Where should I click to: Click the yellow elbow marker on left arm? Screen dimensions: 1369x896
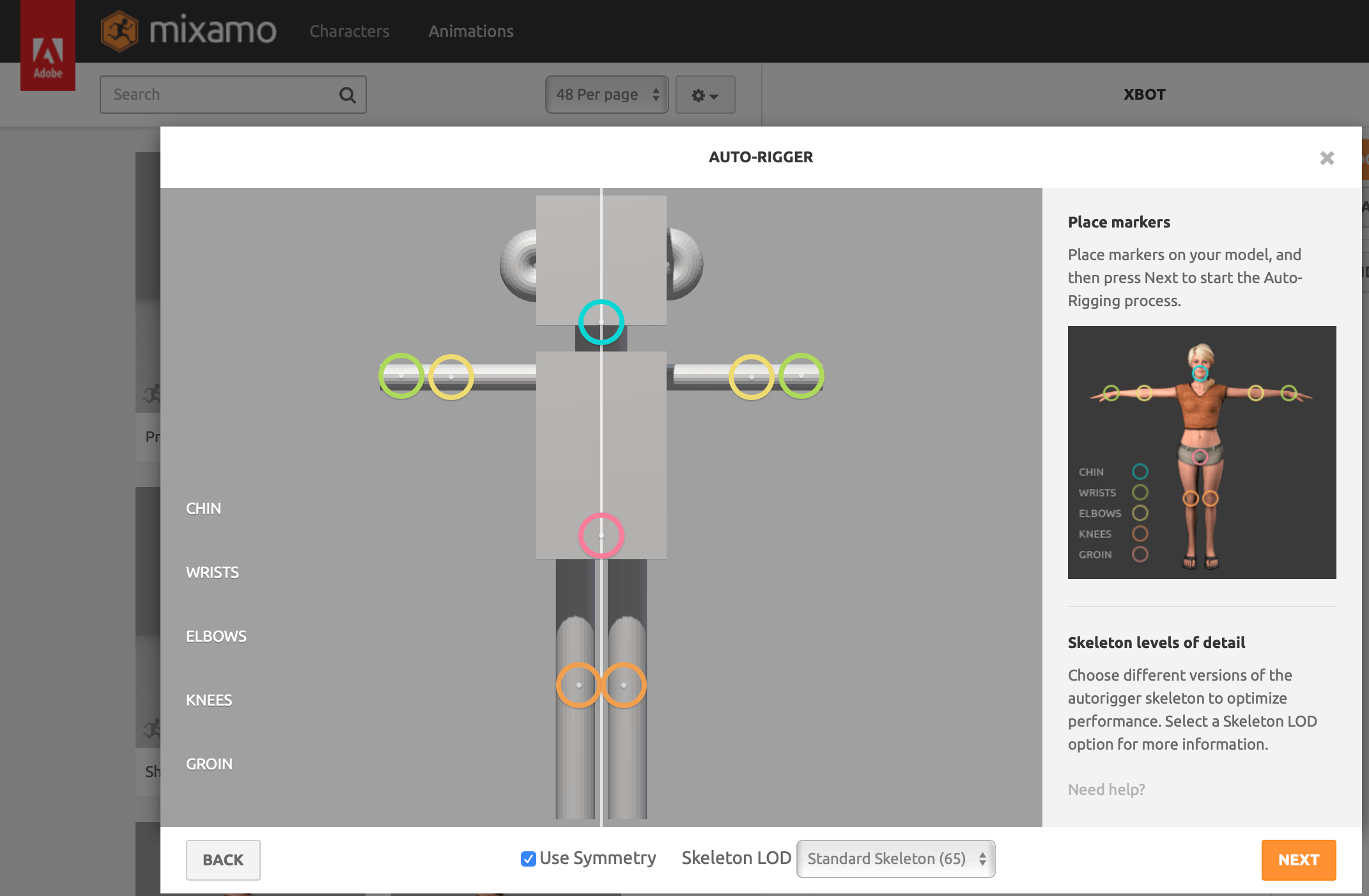click(451, 377)
